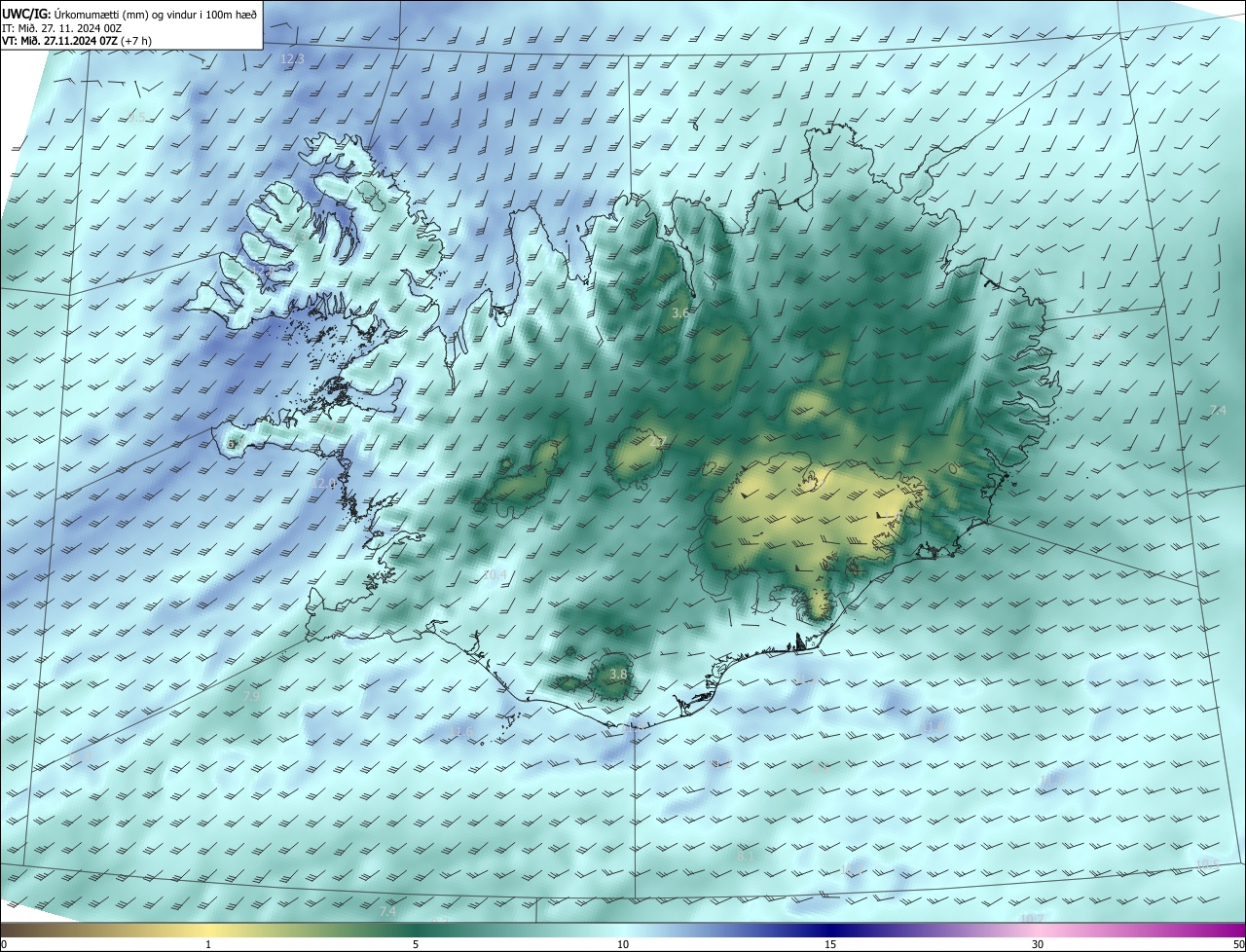Click the 3.6 value label in north Iceland

click(x=680, y=312)
